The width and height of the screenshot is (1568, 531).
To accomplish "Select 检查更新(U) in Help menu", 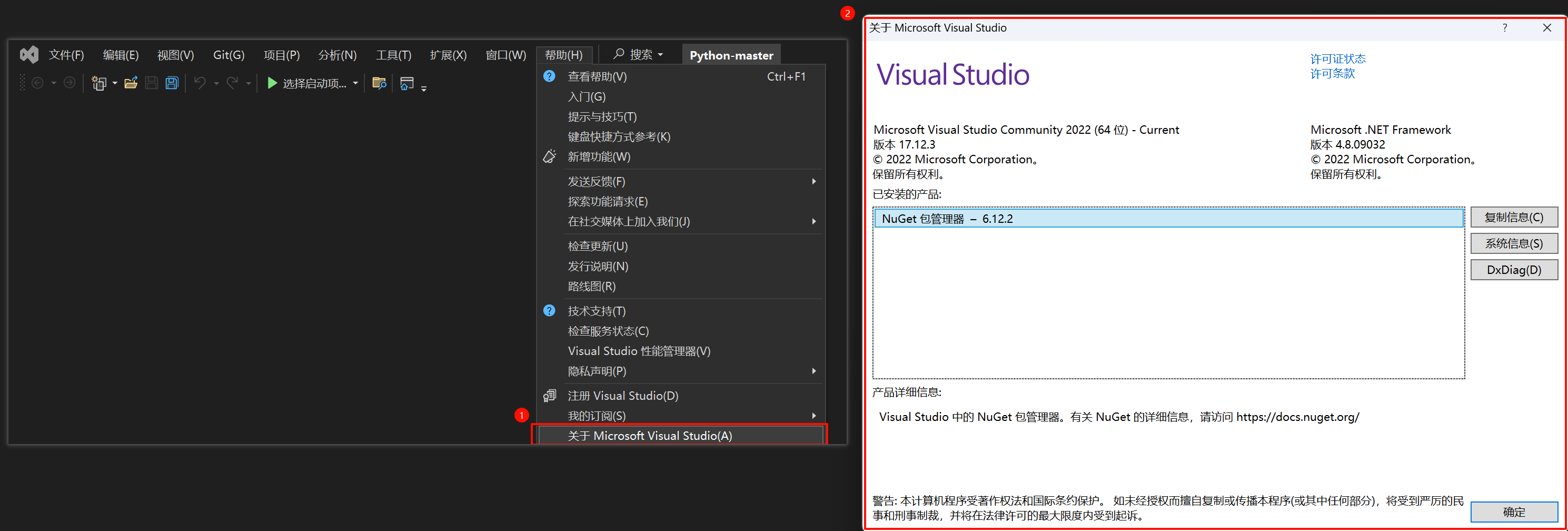I will coord(597,246).
